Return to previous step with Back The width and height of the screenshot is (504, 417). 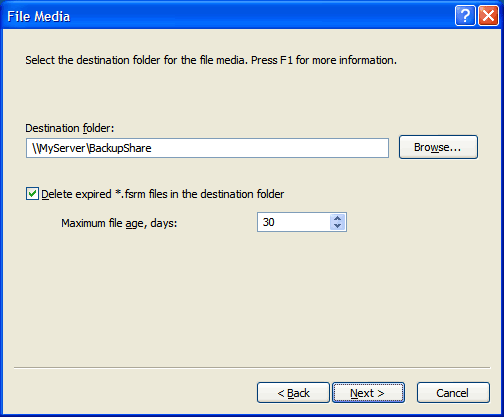(293, 393)
